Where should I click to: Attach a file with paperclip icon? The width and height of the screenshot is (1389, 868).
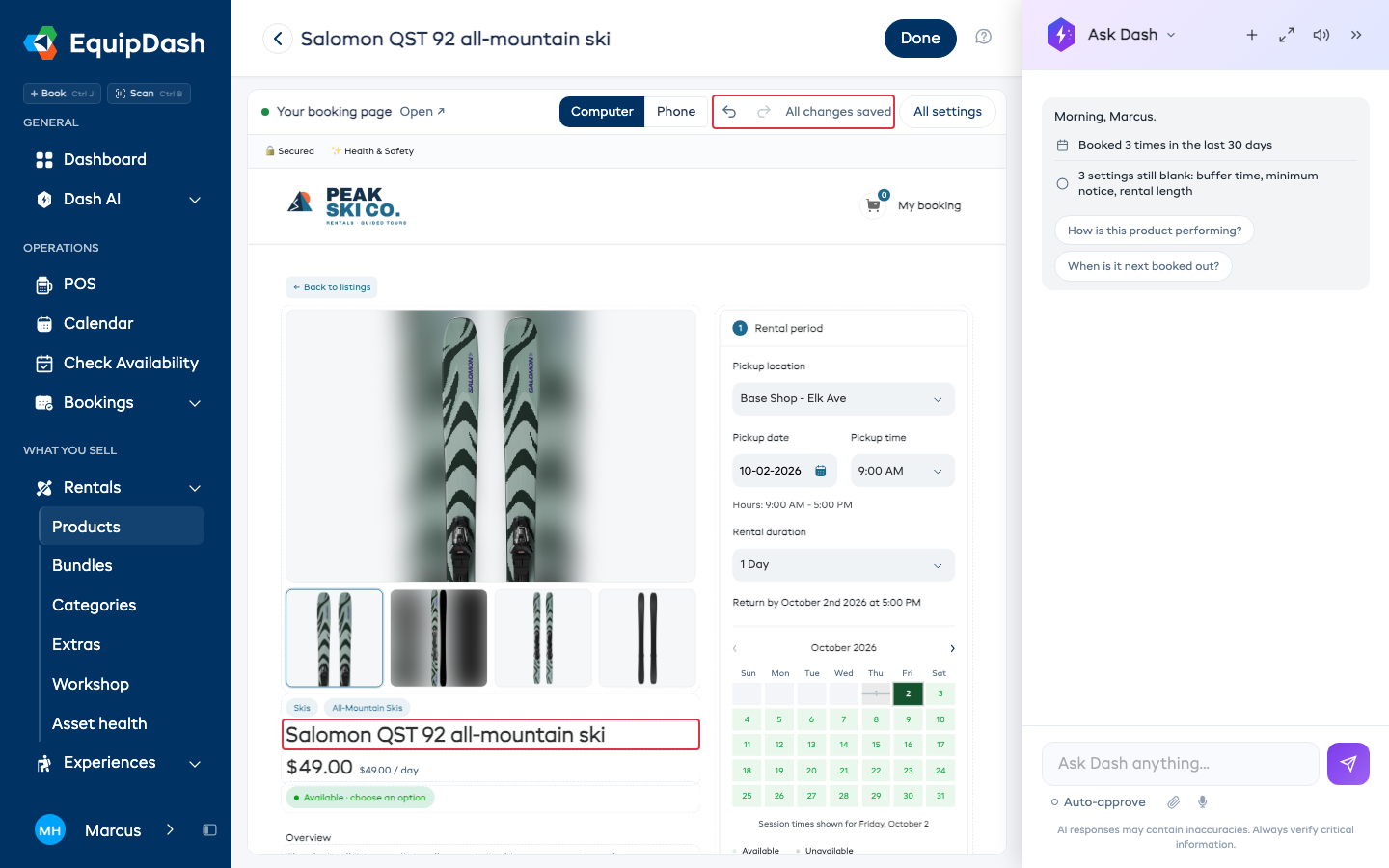click(x=1174, y=802)
